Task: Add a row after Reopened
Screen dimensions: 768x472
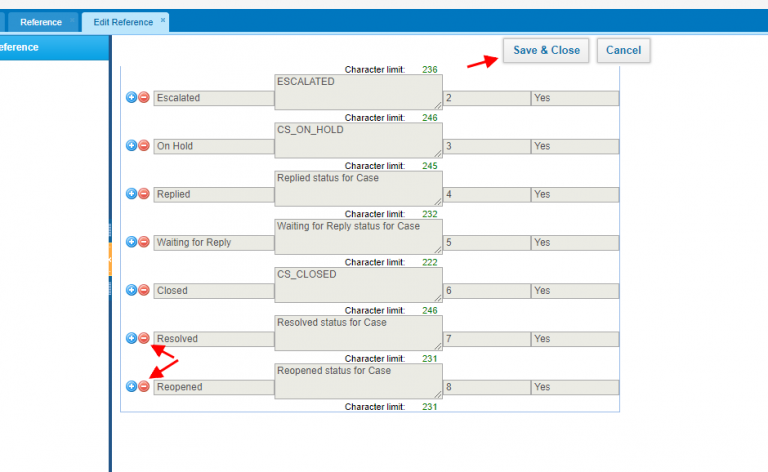Action: click(x=131, y=386)
